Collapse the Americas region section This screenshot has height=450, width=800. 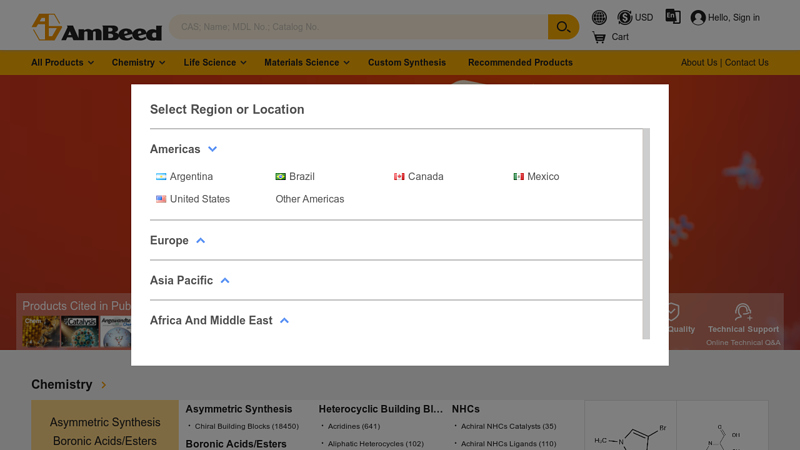(212, 149)
